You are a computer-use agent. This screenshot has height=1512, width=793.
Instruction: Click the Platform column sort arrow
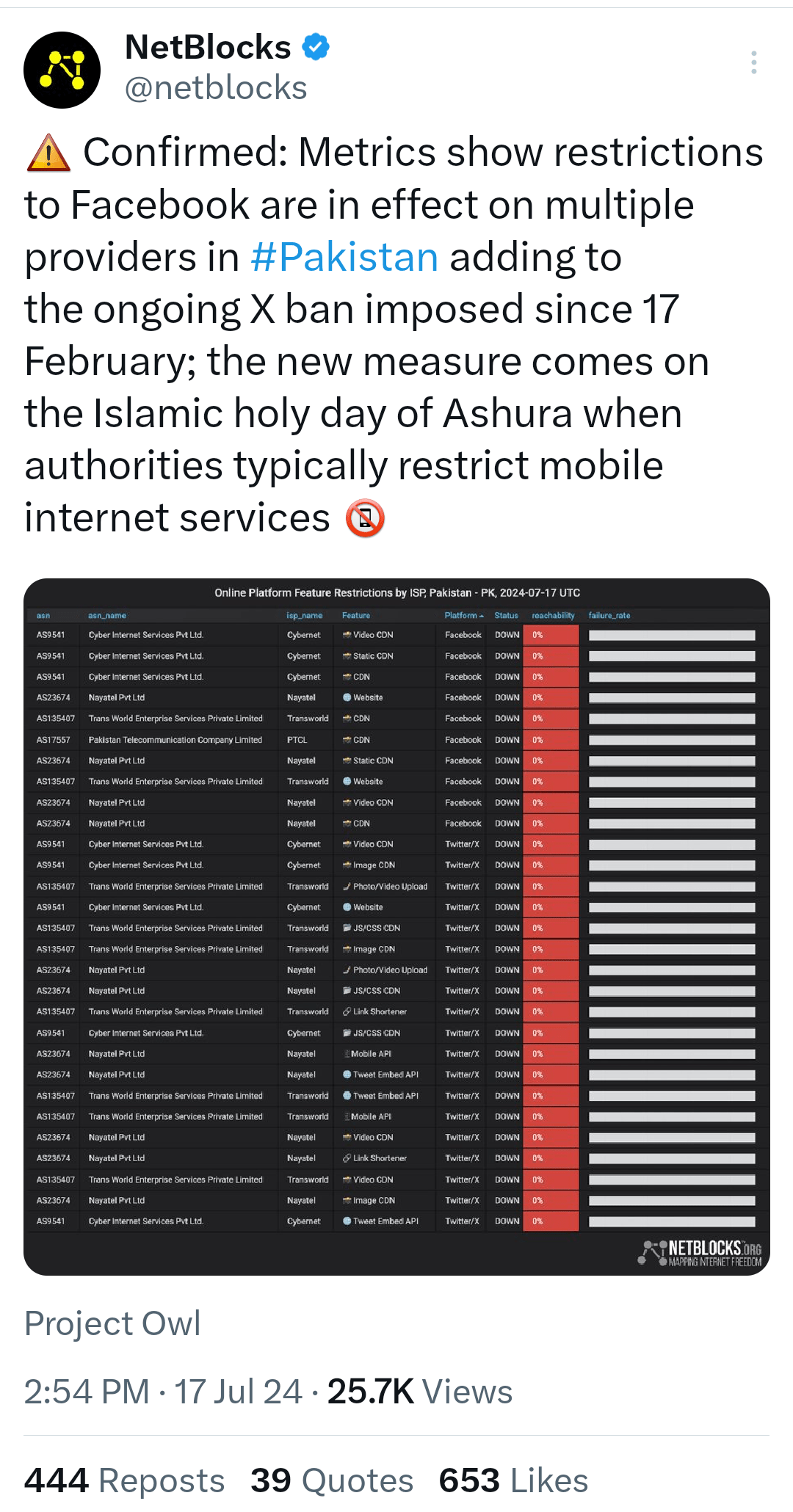(482, 616)
